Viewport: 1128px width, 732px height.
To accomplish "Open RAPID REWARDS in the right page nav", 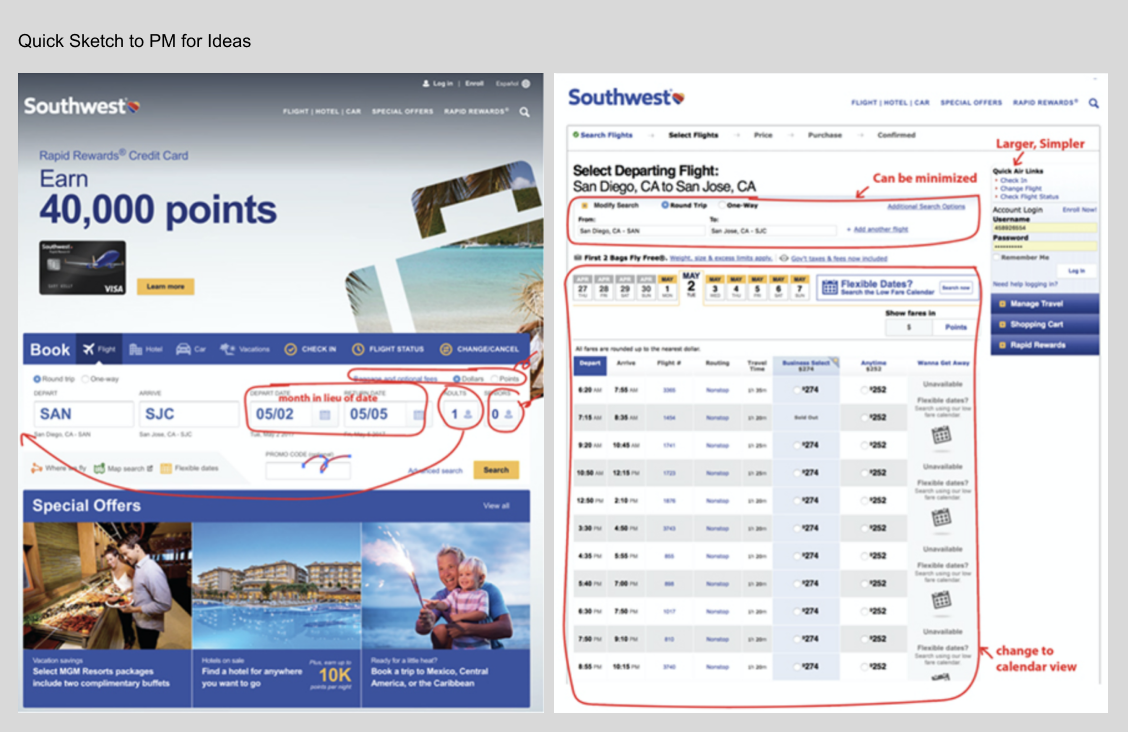I will click(x=1045, y=103).
